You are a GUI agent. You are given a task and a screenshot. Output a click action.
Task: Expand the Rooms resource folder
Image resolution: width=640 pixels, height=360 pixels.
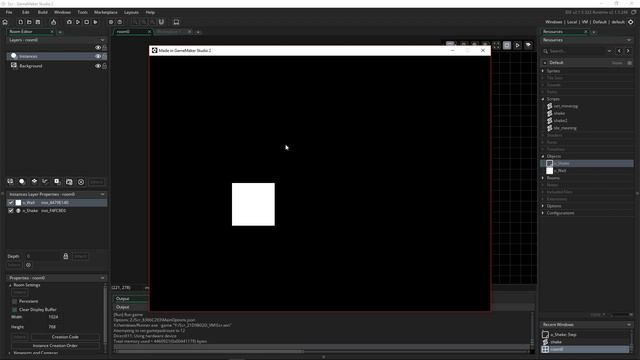543,178
